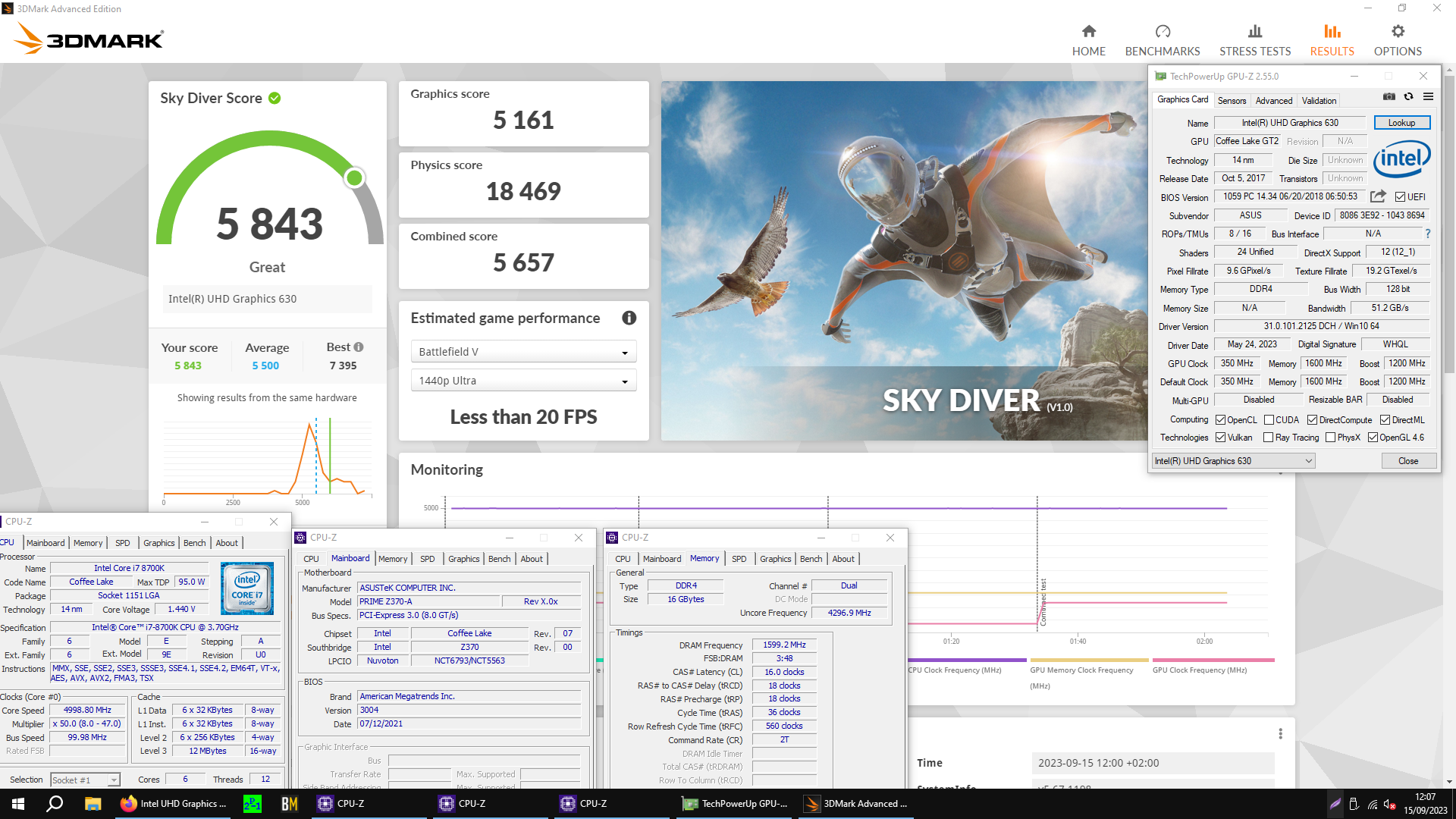Click the info icon next to Best score
This screenshot has width=1456, height=819.
359,347
